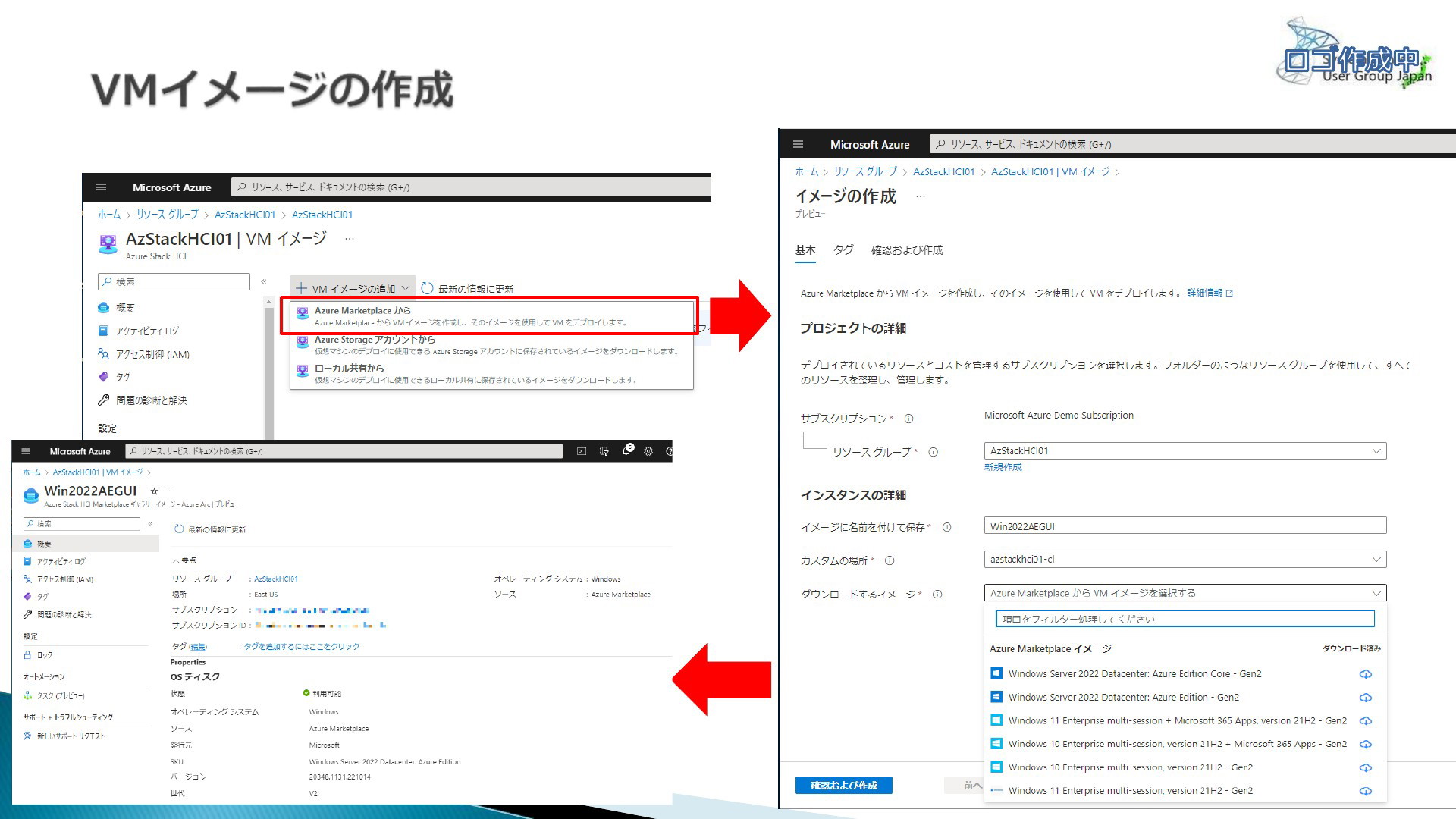This screenshot has height=819, width=1456.
Task: Open notifications bell in Win2022AEGUI window
Action: [x=627, y=450]
